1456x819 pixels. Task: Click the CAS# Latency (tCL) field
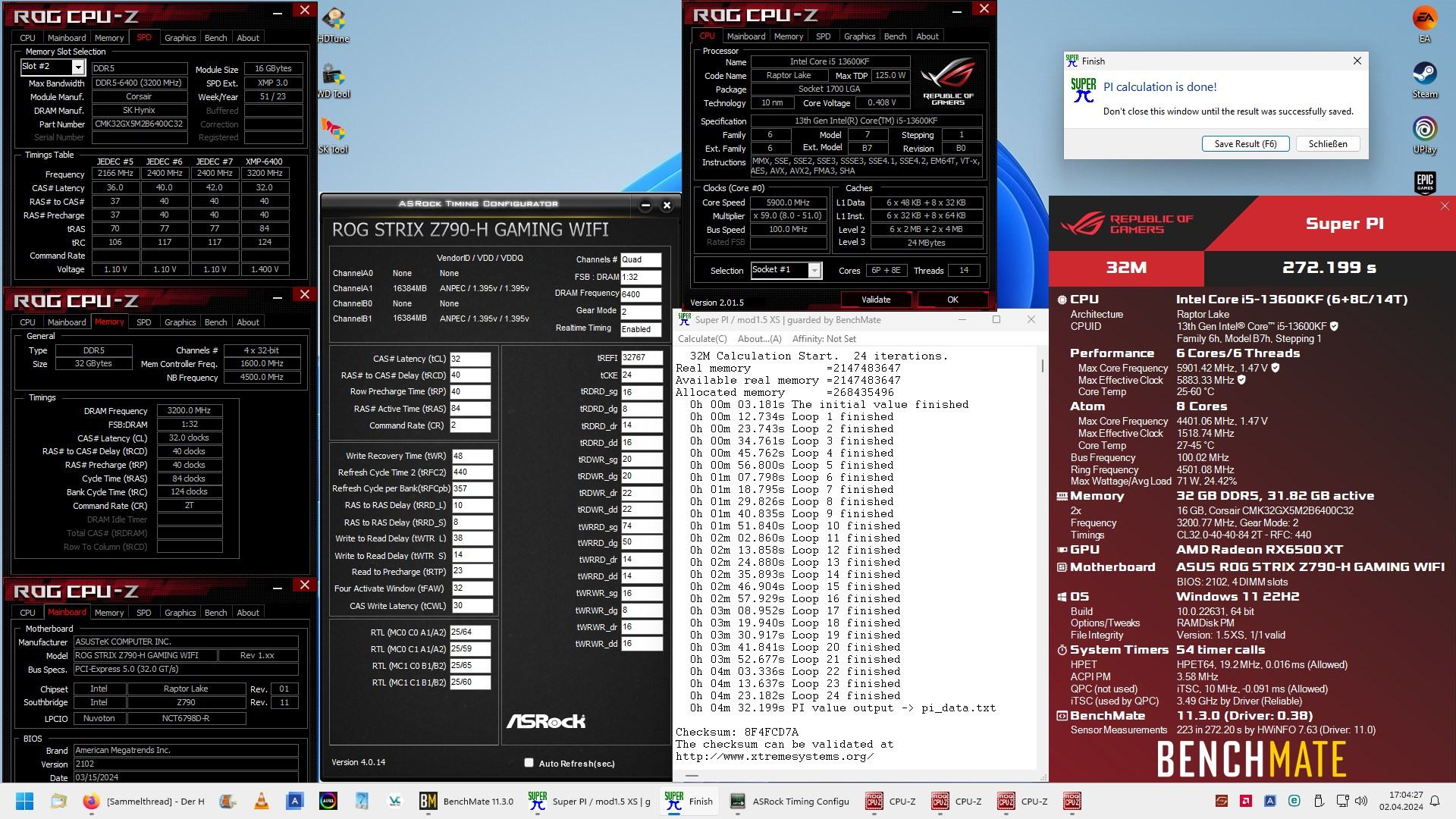pos(470,359)
